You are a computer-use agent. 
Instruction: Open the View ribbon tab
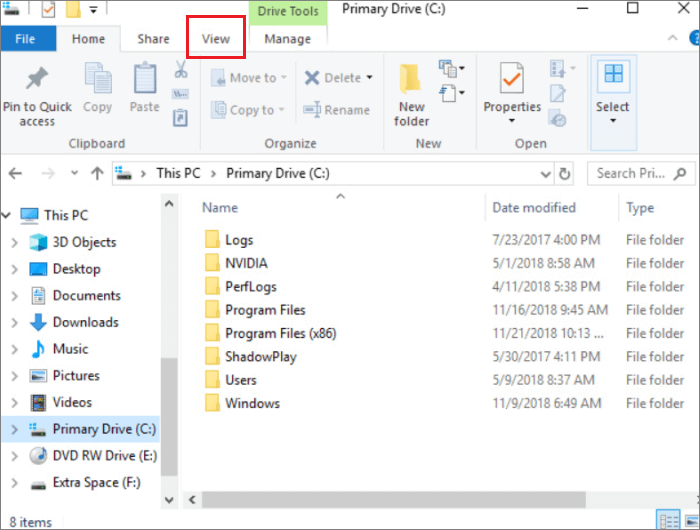click(216, 39)
